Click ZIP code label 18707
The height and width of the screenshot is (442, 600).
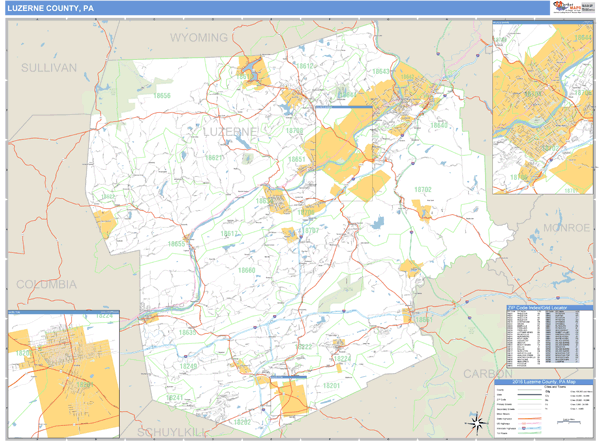coord(310,231)
